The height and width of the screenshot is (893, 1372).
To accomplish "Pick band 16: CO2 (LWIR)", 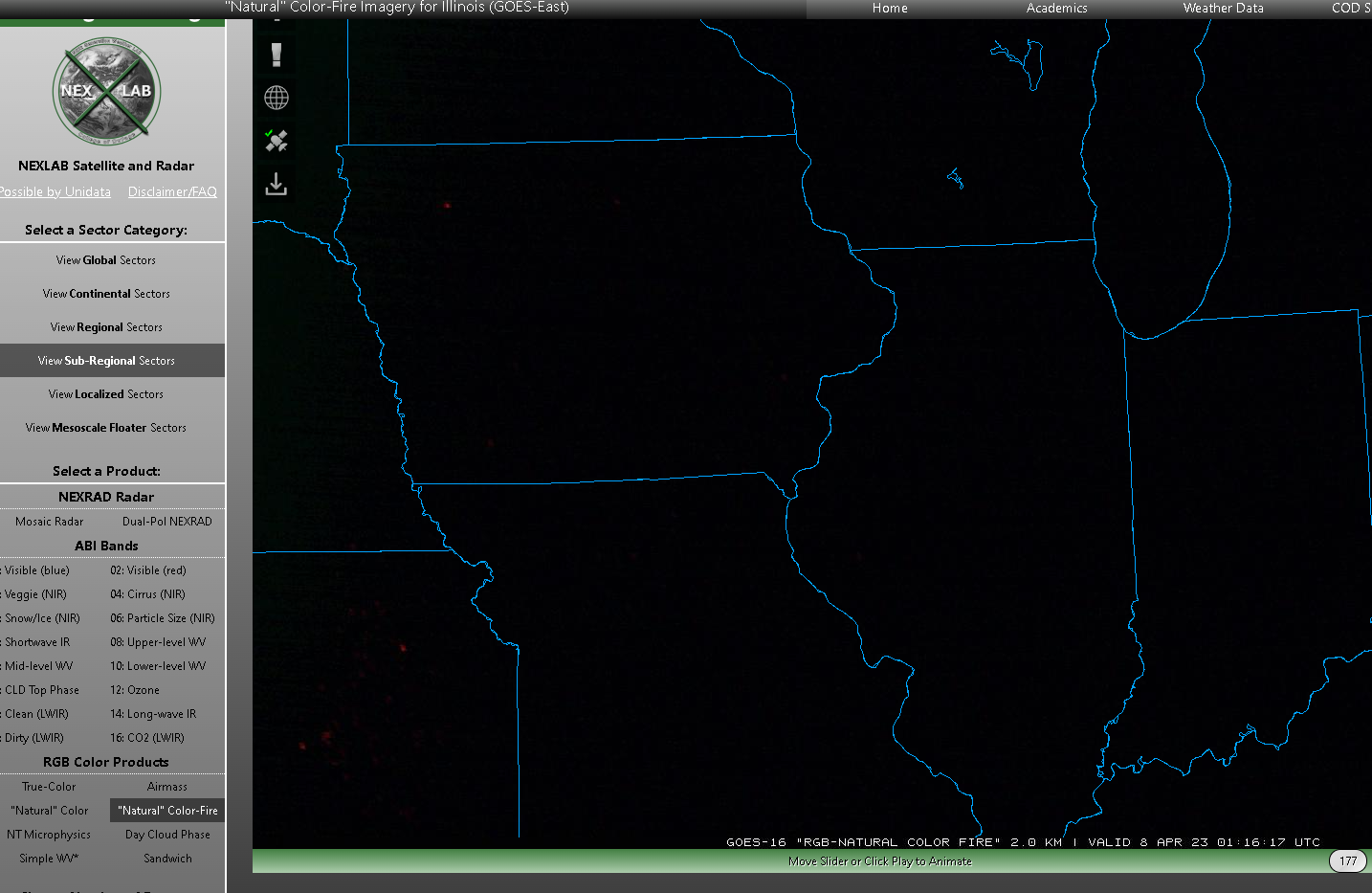I will pyautogui.click(x=147, y=738).
